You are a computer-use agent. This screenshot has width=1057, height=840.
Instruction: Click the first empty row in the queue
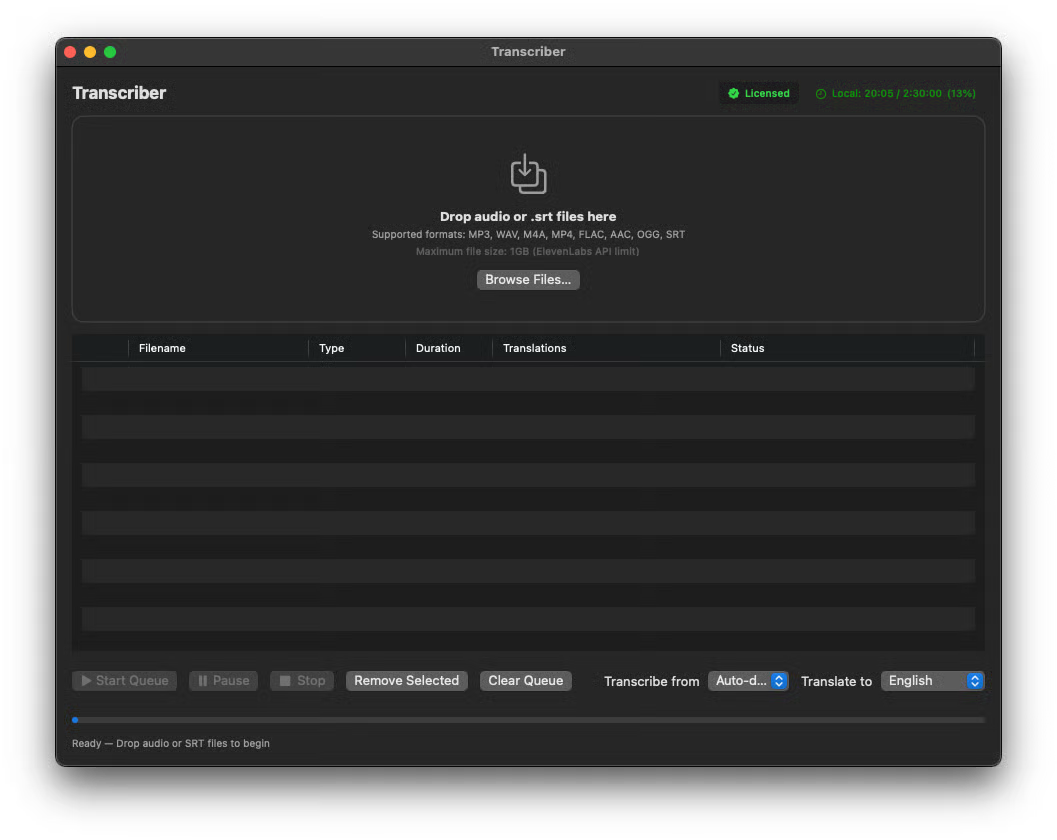coord(528,378)
